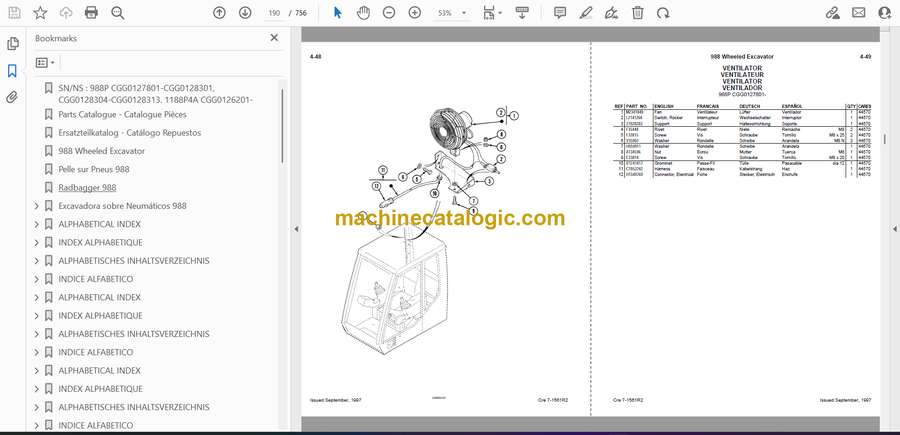Viewport: 900px width, 435px height.
Task: Open the Print dialog
Action: pos(91,13)
